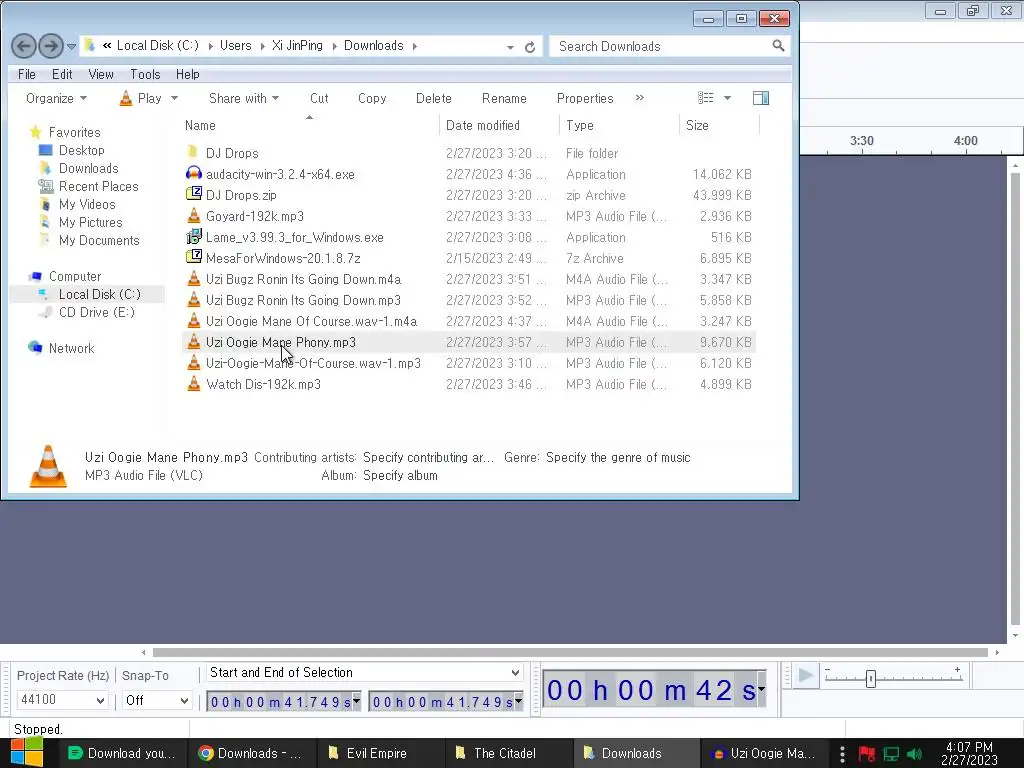Select Uzi Bugz Ronin Its Going Down.m4a
The width and height of the screenshot is (1024, 768).
303,279
